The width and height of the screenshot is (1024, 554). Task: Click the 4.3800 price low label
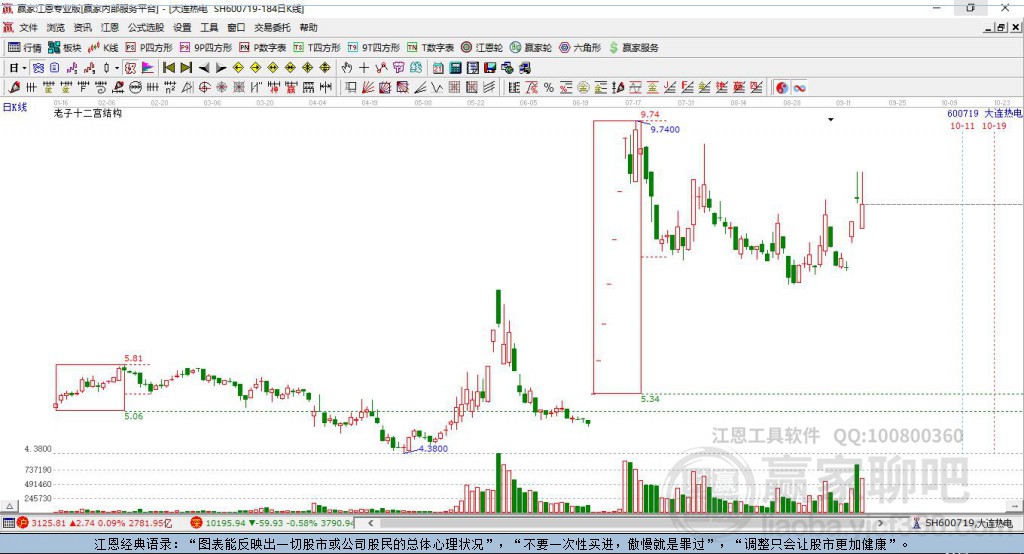point(433,448)
